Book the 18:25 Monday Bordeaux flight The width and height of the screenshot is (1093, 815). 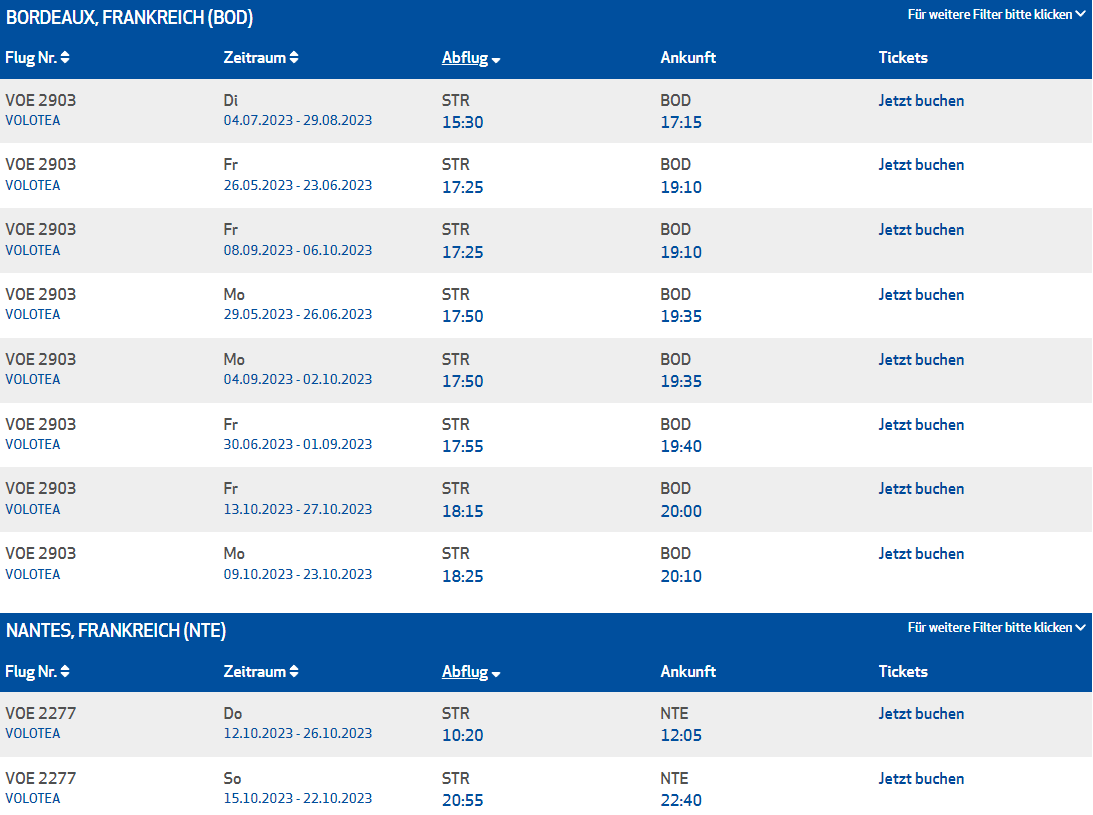pos(921,554)
